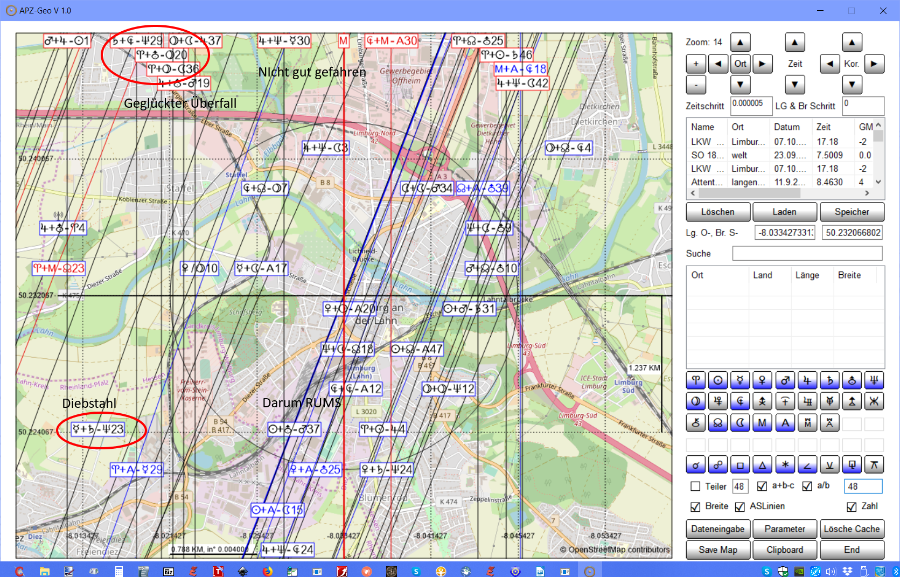Click the LG & Br Schritt field
This screenshot has width=900, height=577.
pyautogui.click(x=863, y=106)
